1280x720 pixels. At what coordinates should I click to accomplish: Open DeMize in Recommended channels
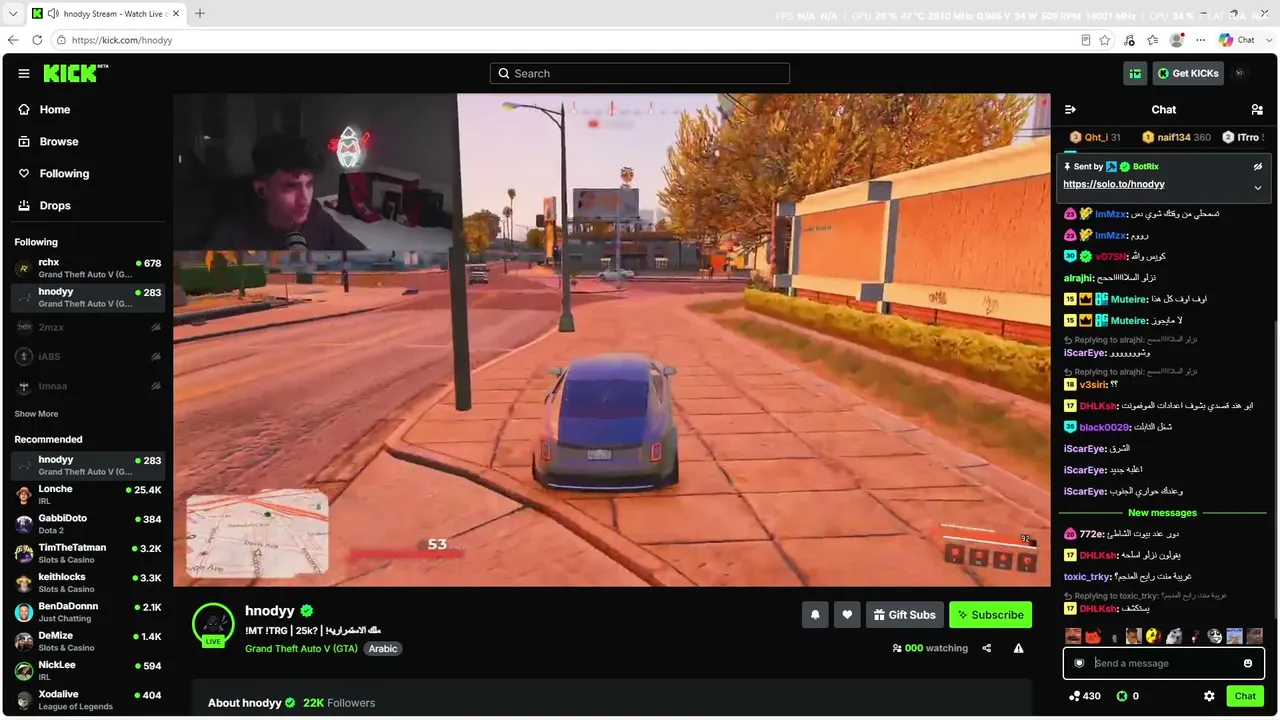(x=87, y=641)
